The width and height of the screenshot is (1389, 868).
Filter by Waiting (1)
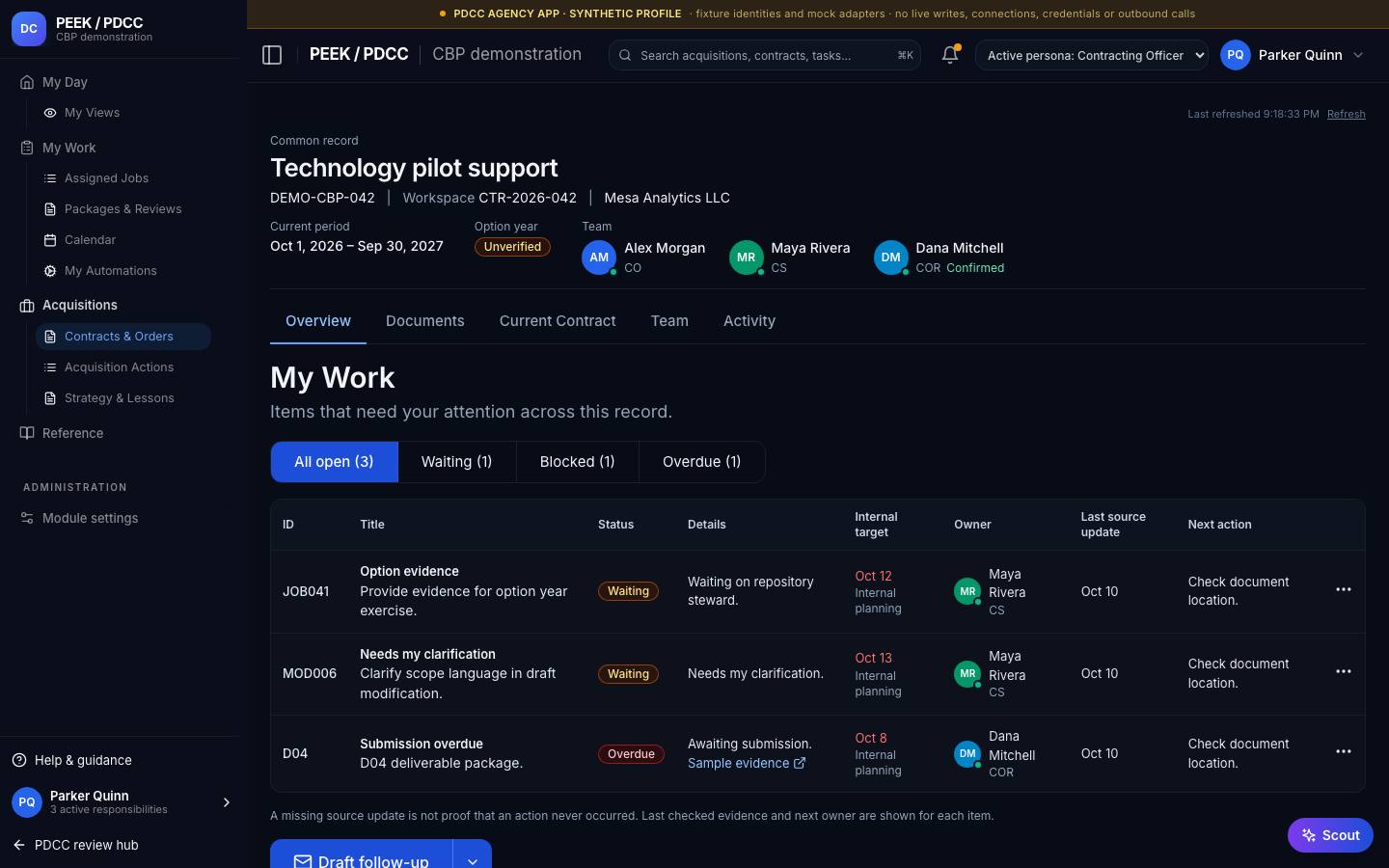[457, 462]
